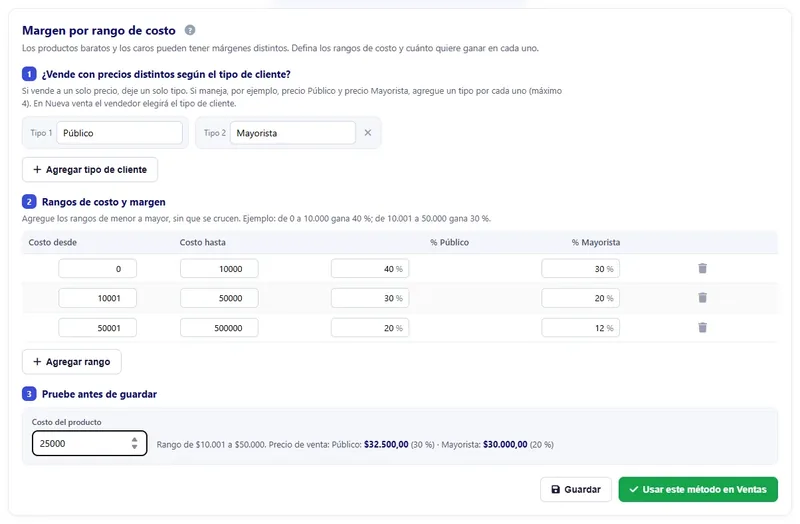Edit the 40 % Público margin field
800x524 pixels.
click(x=370, y=268)
